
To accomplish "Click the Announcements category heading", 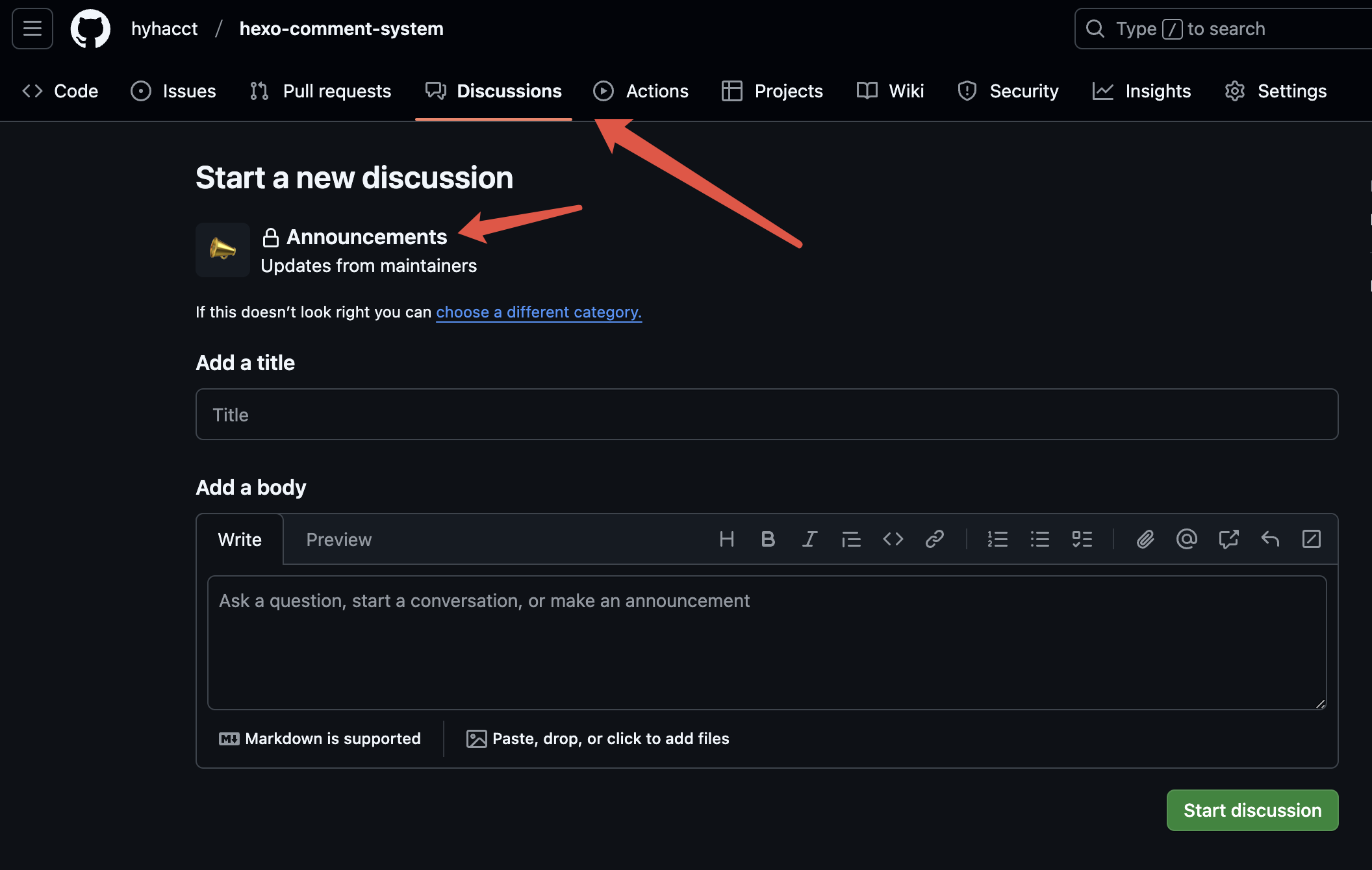I will click(x=366, y=237).
